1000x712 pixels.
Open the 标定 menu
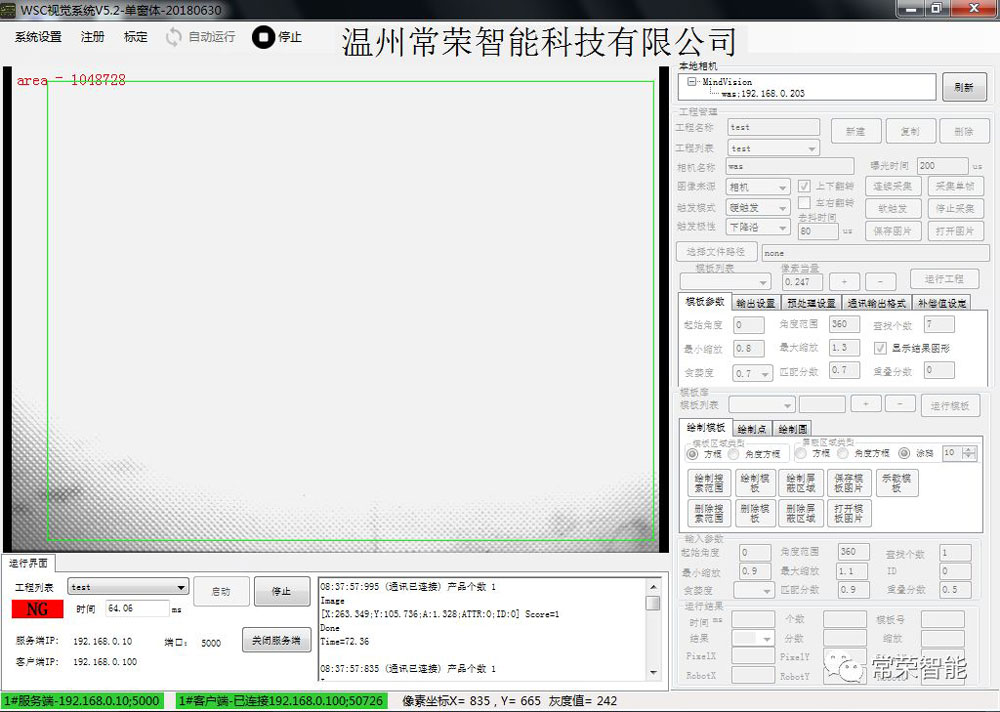click(x=135, y=37)
